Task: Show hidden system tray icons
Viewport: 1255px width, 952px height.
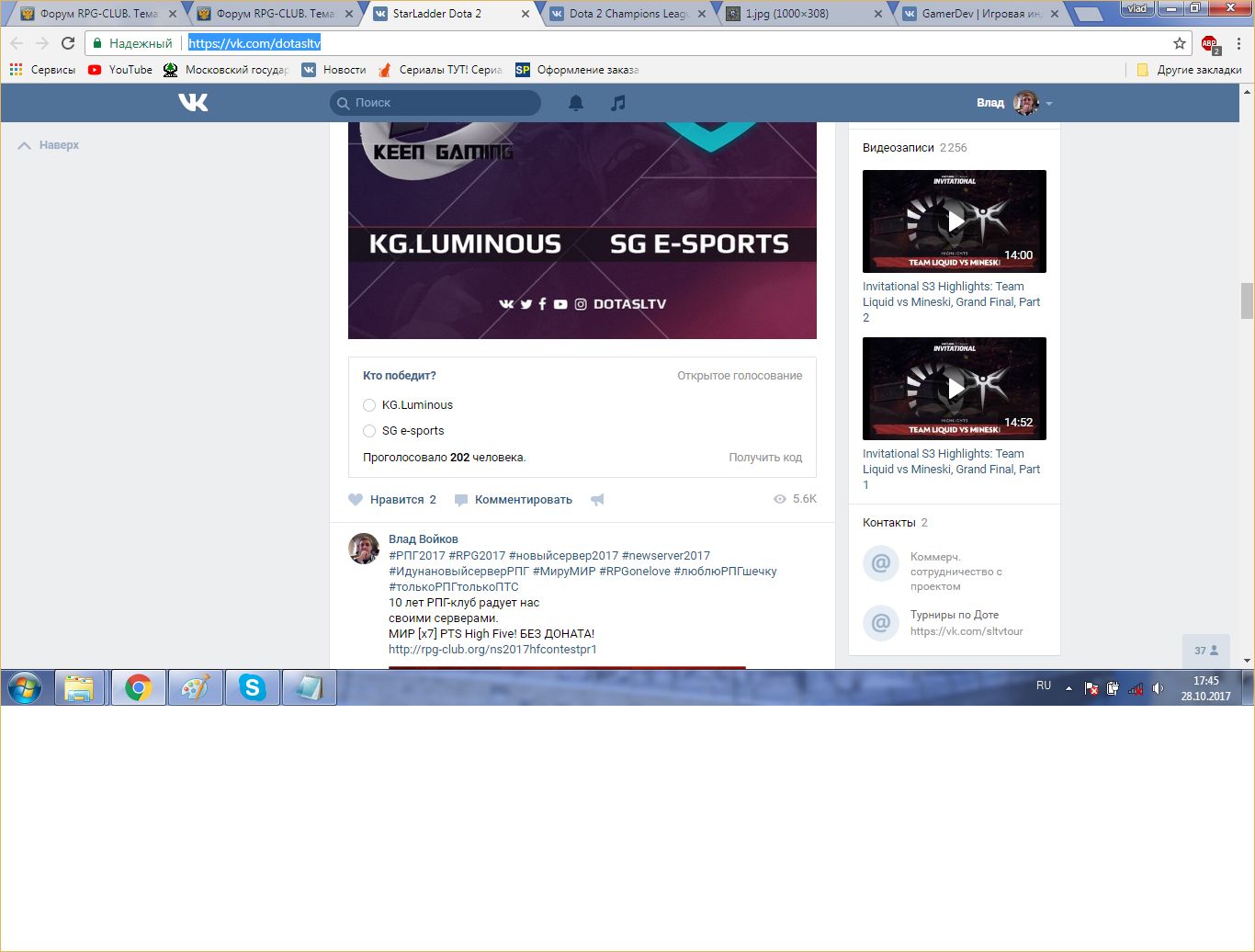Action: tap(1068, 687)
